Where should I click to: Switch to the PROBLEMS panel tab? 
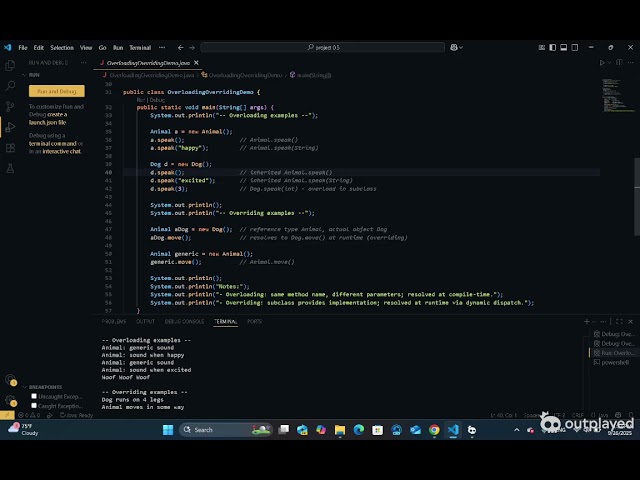114,322
